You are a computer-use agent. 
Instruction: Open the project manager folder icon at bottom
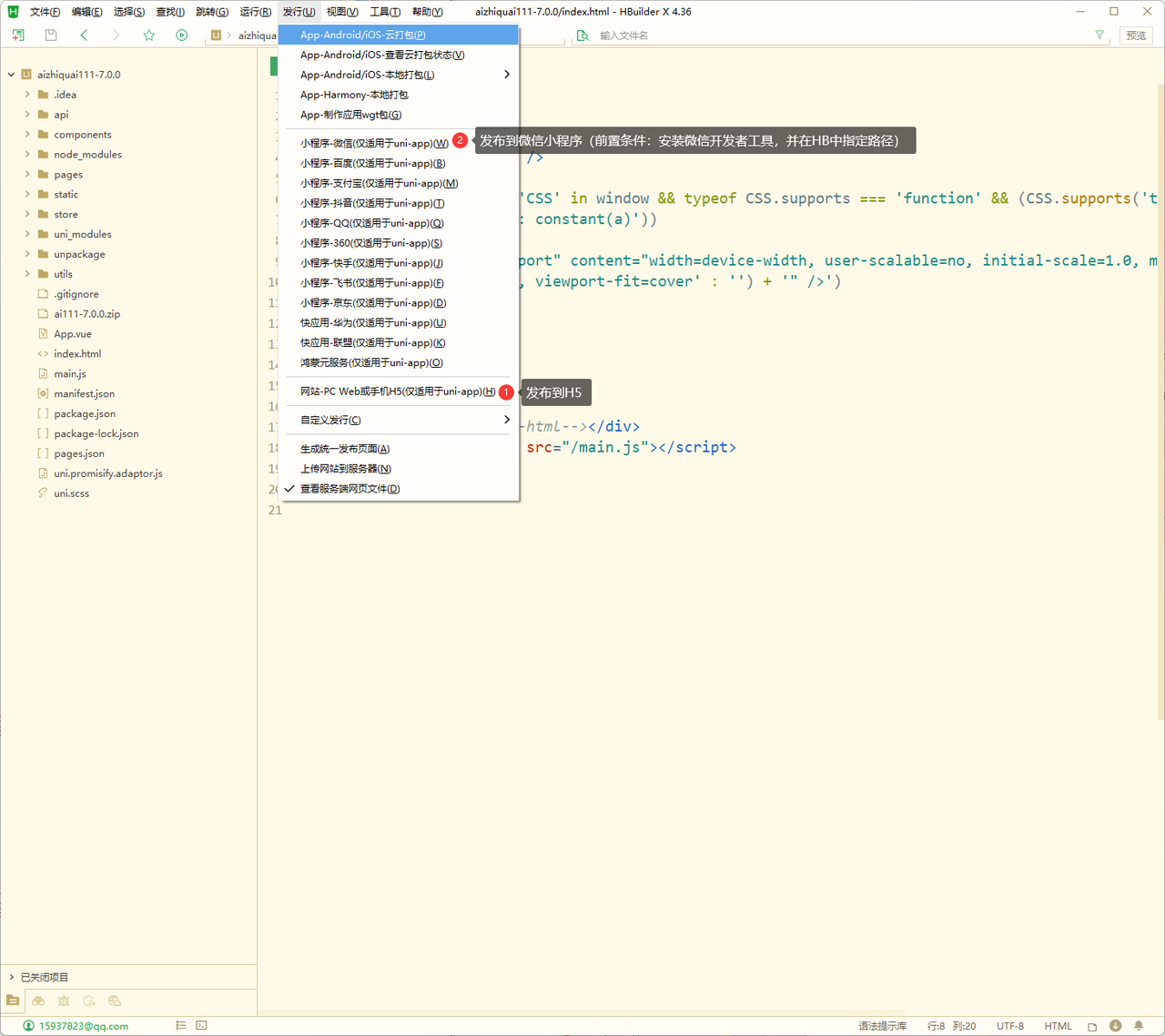13,1000
